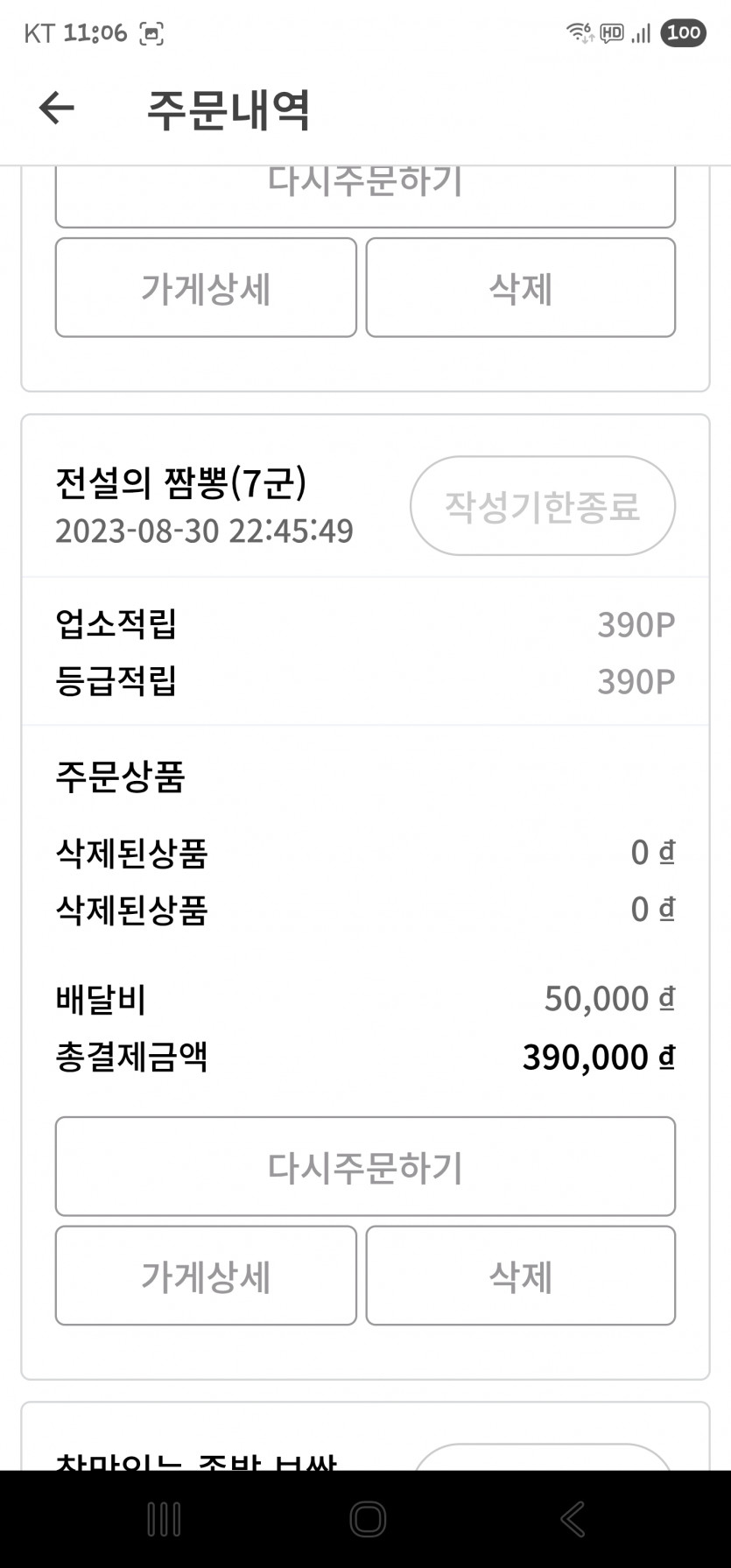Tap the 주문내역 page title
Screen dimensions: 731x1568
(x=228, y=109)
